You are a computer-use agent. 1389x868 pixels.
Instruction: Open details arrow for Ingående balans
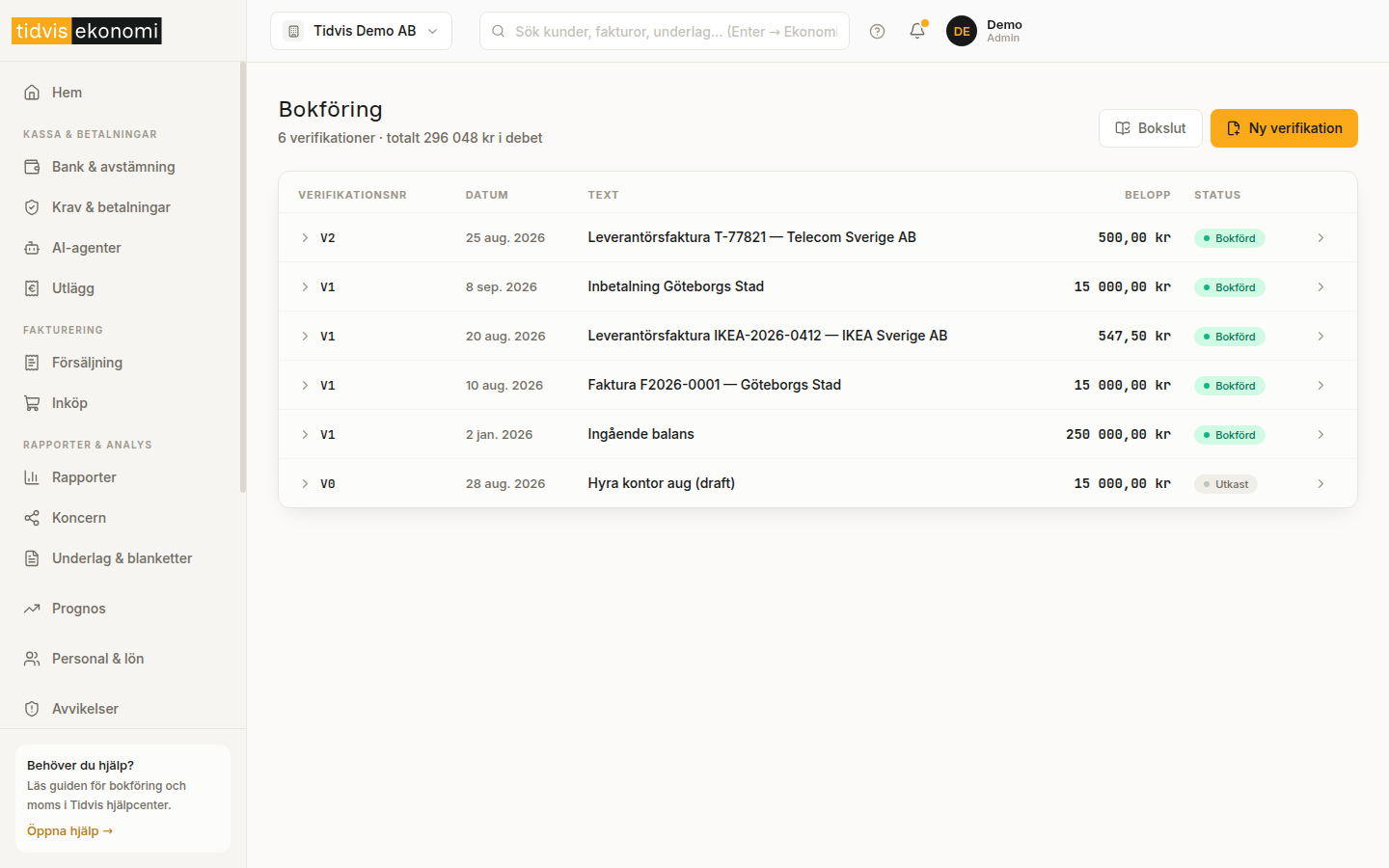click(x=1321, y=434)
